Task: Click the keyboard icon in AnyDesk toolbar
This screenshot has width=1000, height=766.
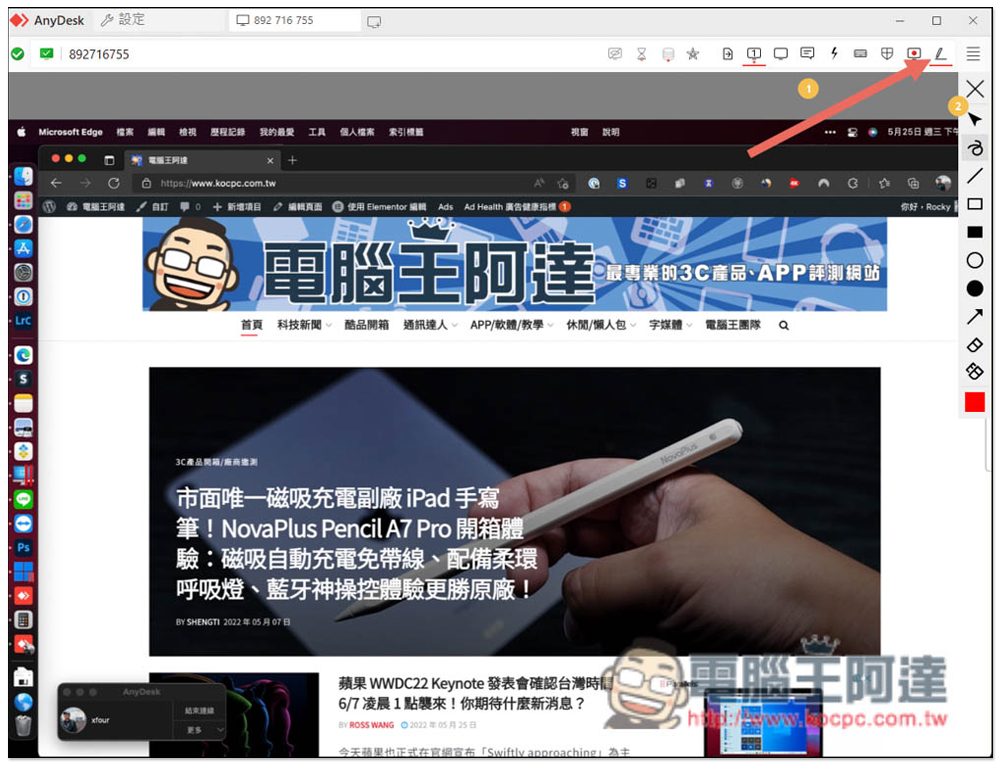Action: [x=860, y=54]
